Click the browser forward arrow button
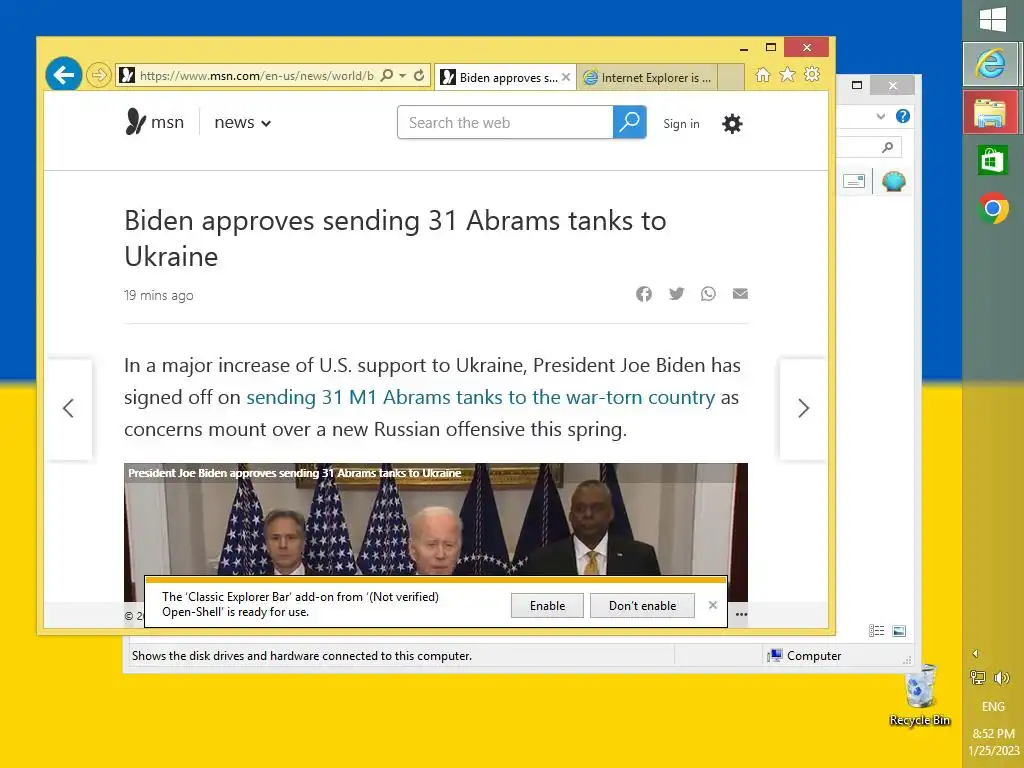 pyautogui.click(x=98, y=75)
